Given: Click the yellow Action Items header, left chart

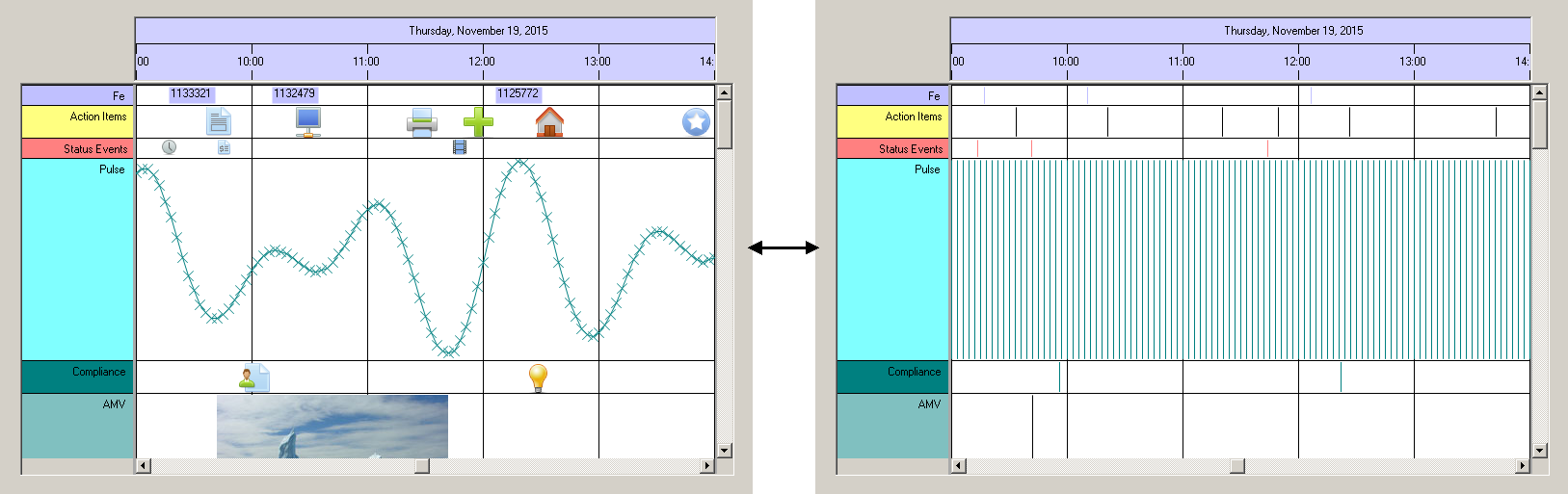Looking at the screenshot, I should coord(78,121).
